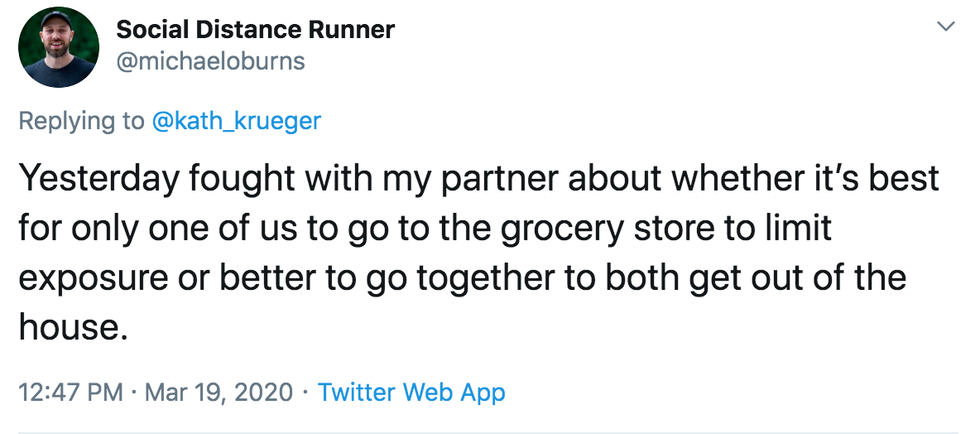Click the word 'house.' ending the tweet

[73, 325]
